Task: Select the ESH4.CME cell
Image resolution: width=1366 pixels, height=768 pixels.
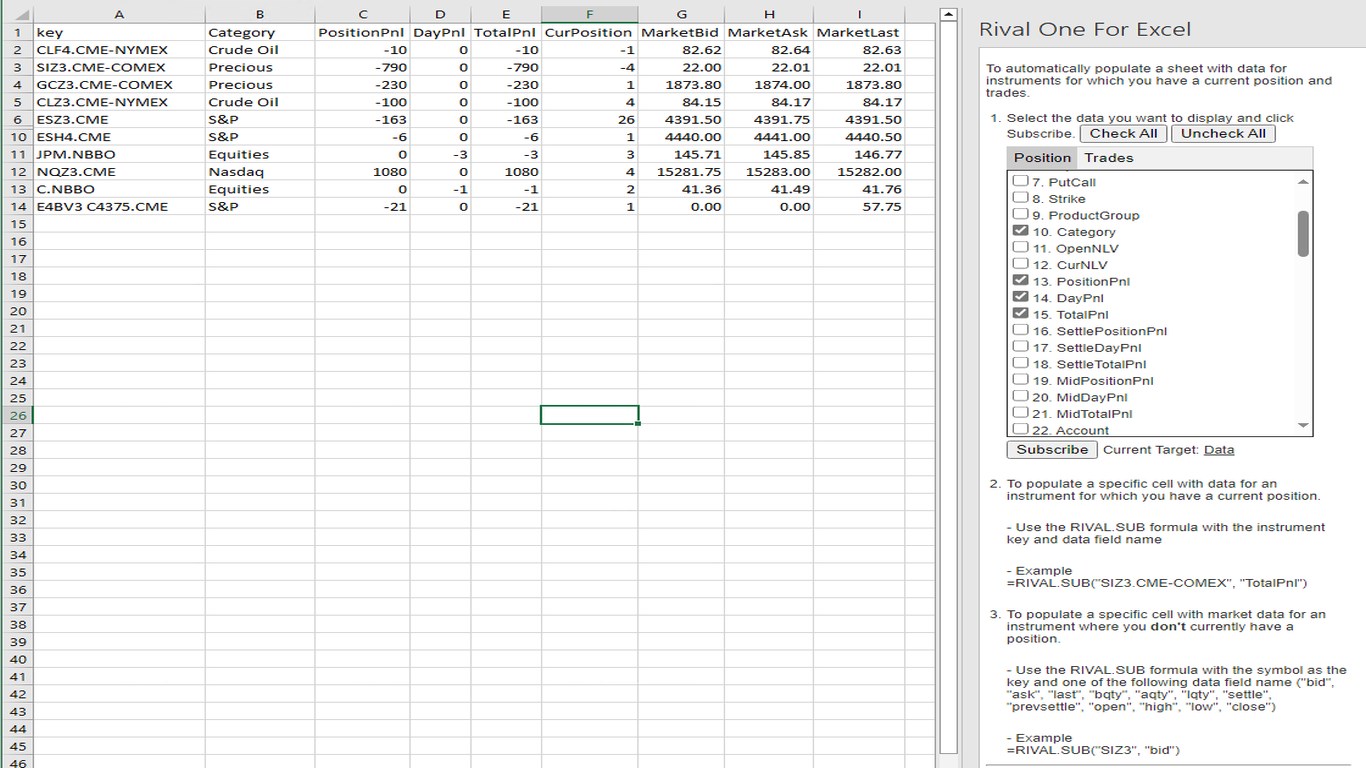Action: [x=119, y=137]
